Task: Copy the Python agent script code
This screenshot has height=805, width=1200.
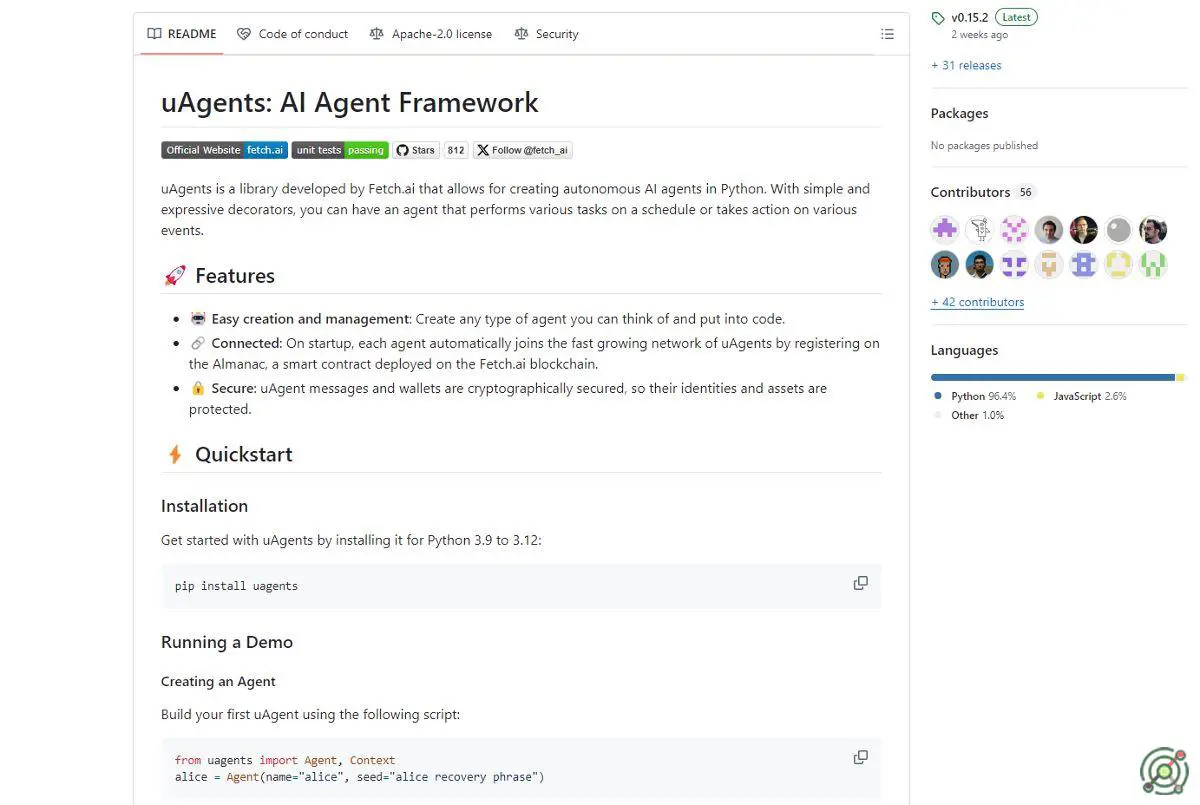Action: [860, 757]
